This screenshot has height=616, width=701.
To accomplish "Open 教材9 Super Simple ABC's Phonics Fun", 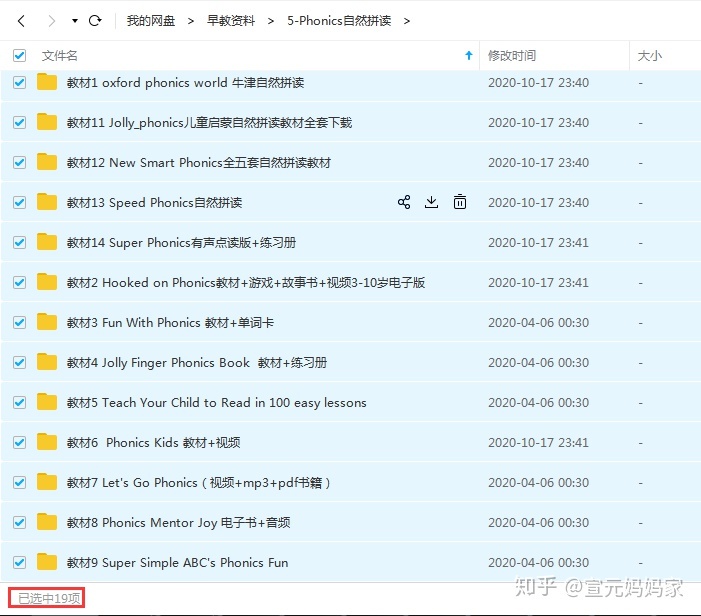I will 177,563.
